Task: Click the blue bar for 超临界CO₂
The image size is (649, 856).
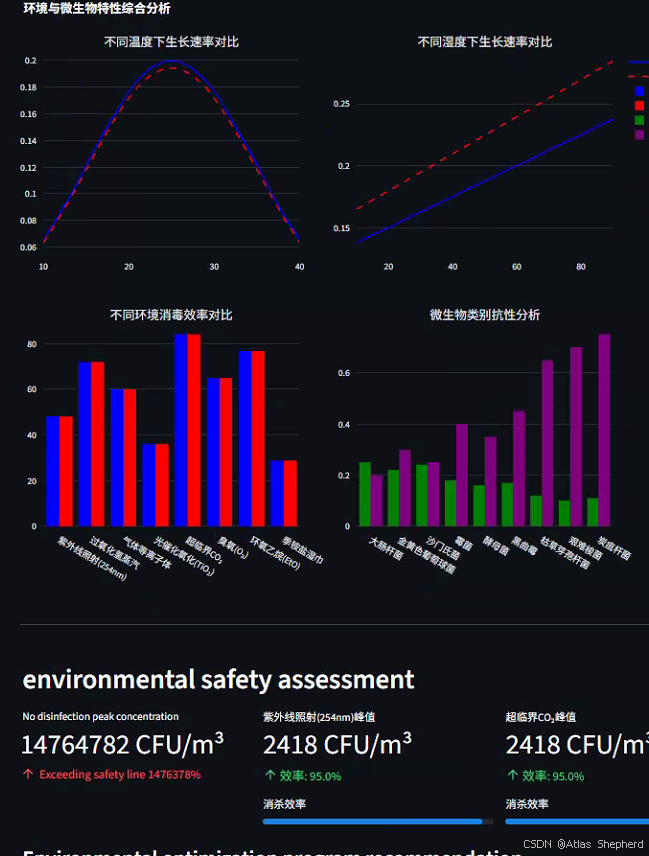Action: click(x=181, y=430)
